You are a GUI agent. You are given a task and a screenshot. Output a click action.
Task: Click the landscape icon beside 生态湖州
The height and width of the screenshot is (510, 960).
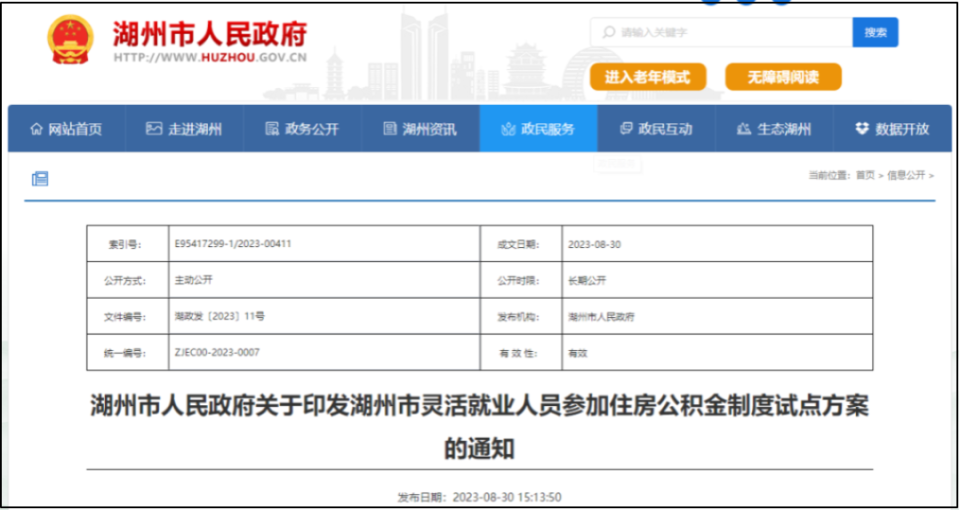click(x=743, y=129)
